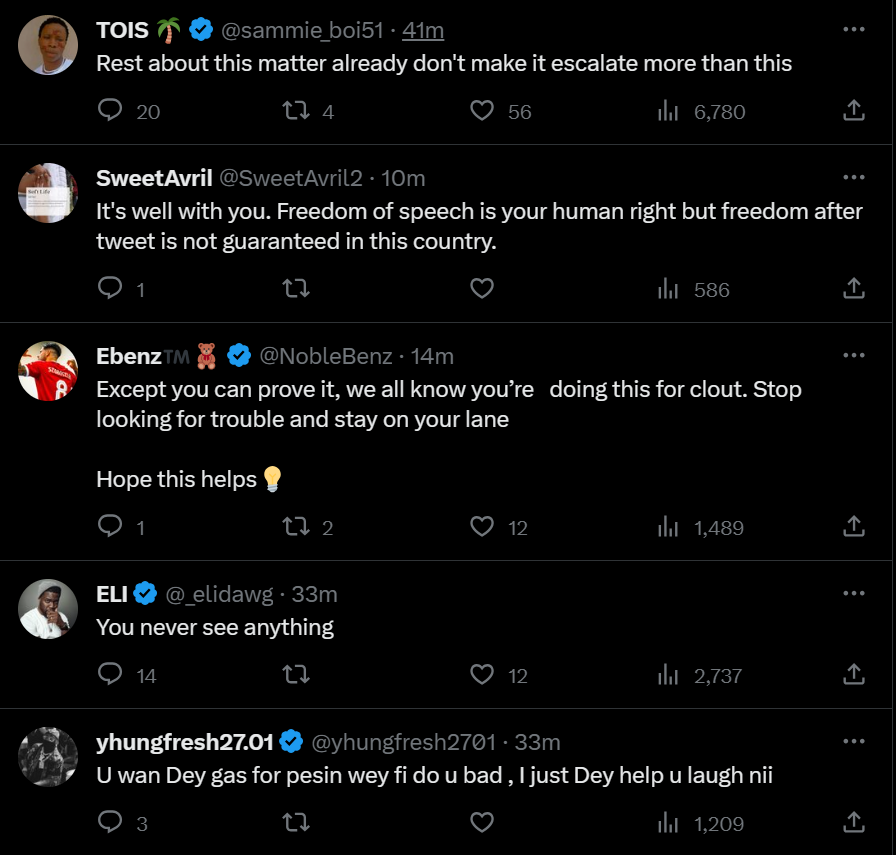Viewport: 896px width, 855px height.
Task: View analytics on Ebenz's tweet
Action: 668,527
